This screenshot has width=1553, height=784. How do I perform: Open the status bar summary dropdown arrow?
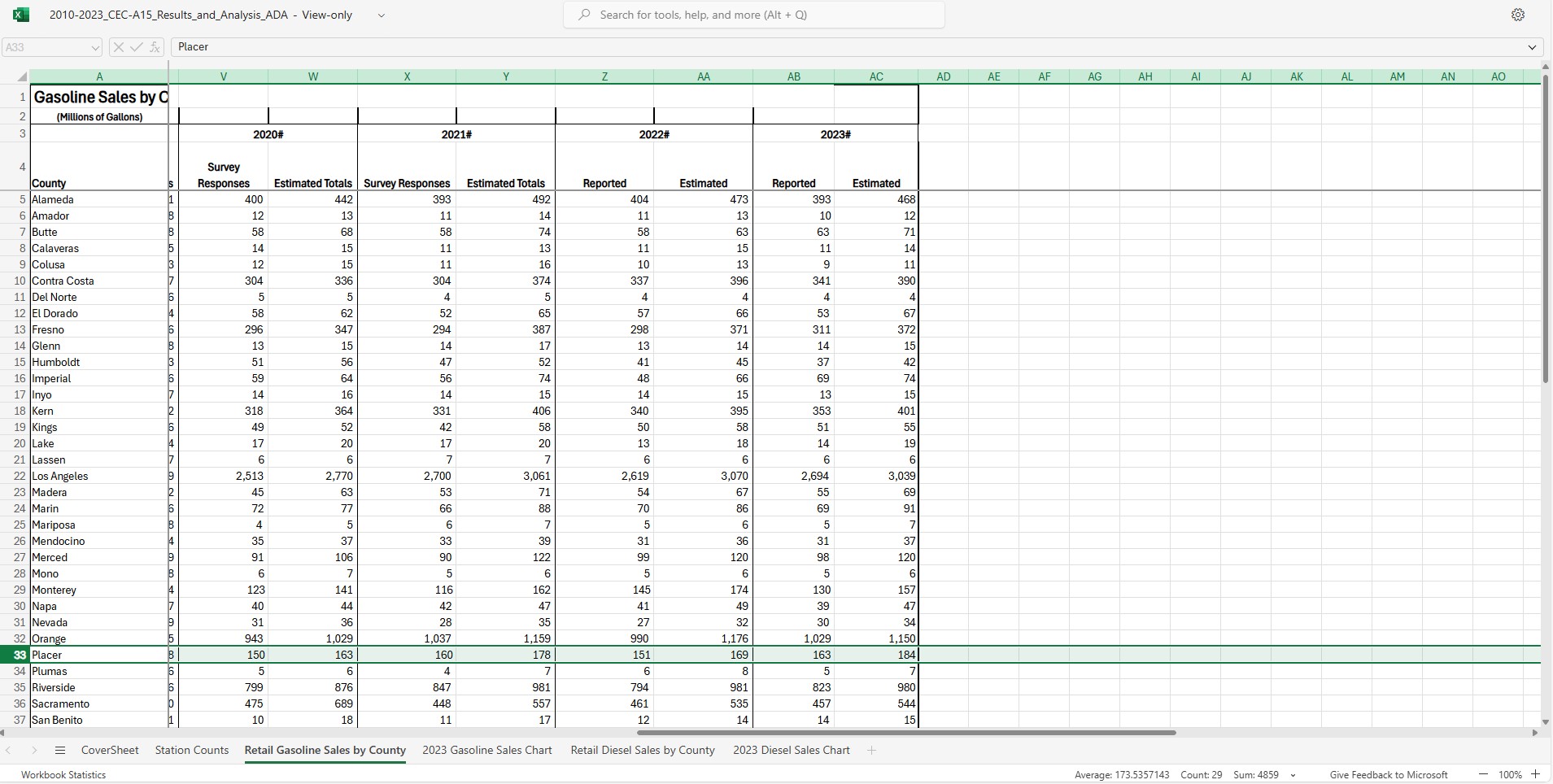[1293, 775]
